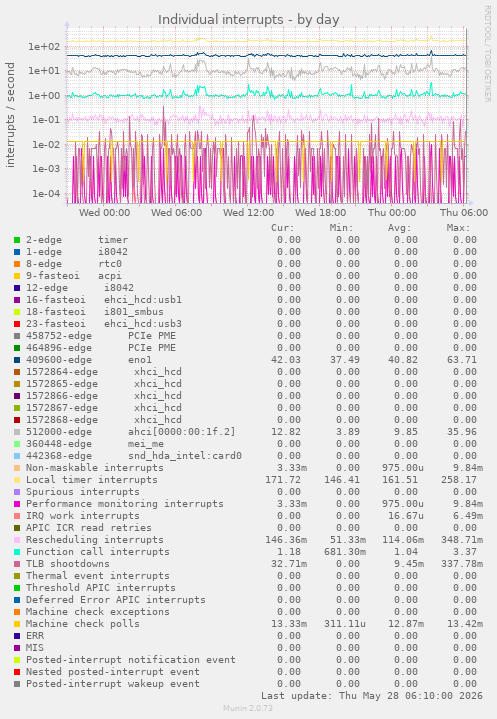Select the Non-maskable interrupts legend label

pos(94,468)
